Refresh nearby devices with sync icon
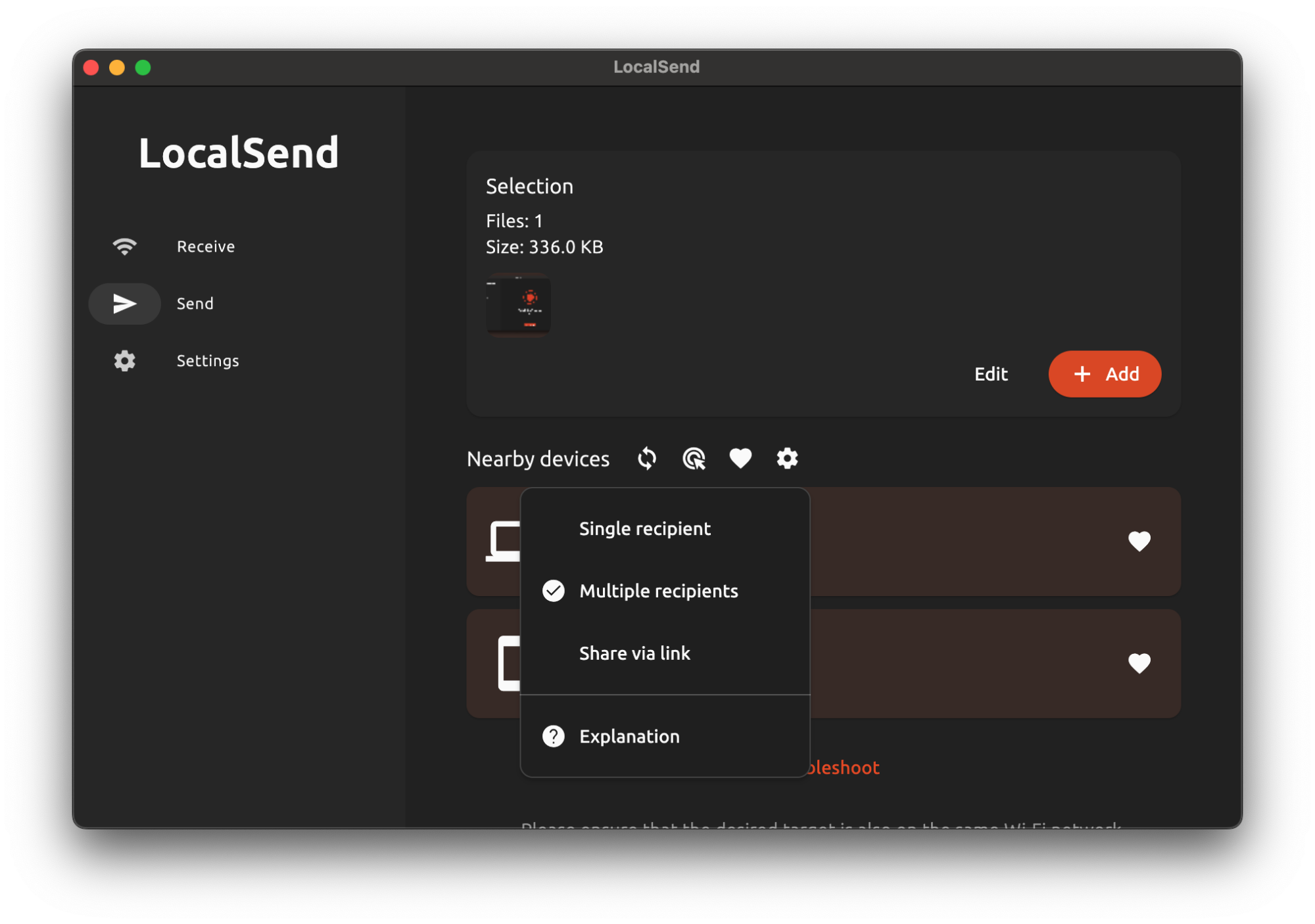This screenshot has height=924, width=1315. [647, 459]
